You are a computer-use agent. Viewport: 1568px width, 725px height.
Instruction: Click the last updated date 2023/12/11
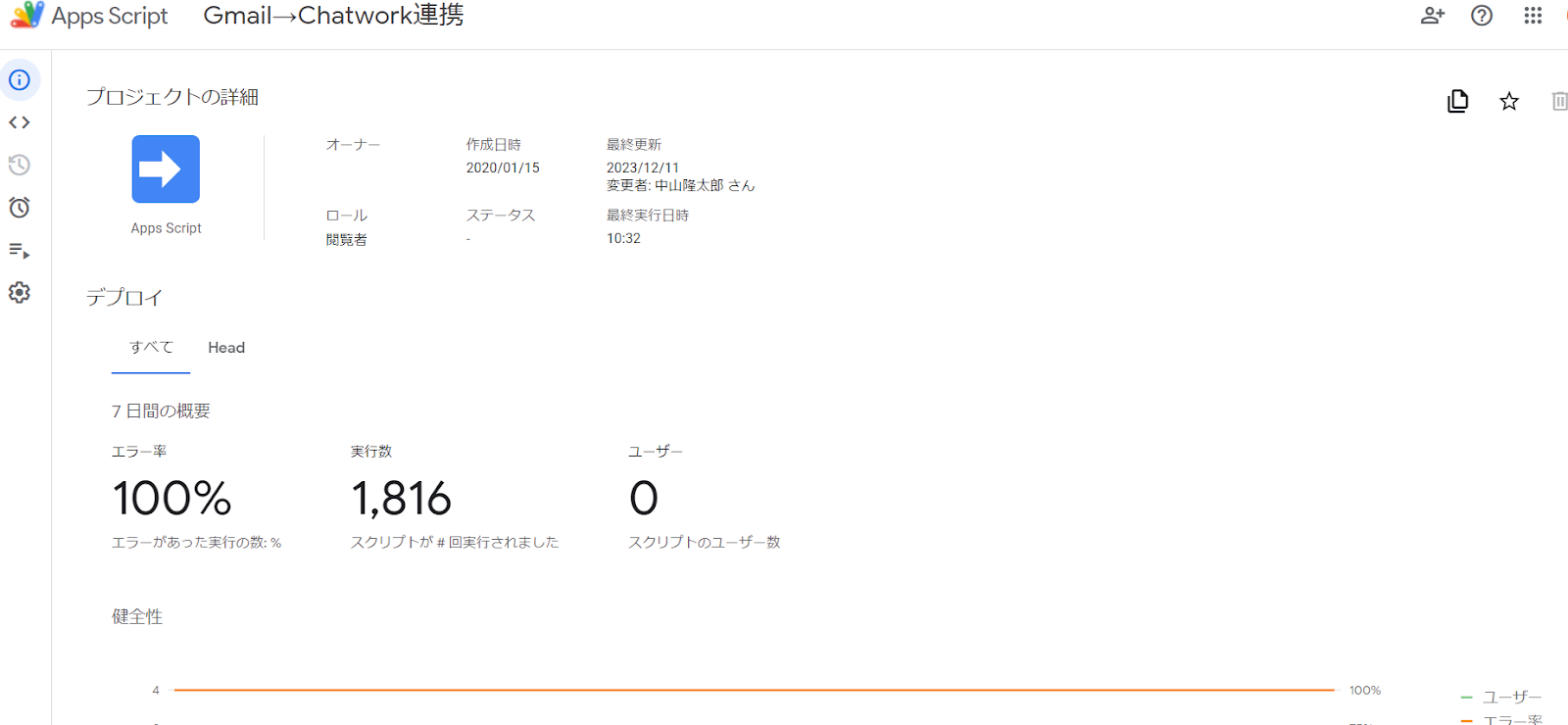(x=643, y=168)
